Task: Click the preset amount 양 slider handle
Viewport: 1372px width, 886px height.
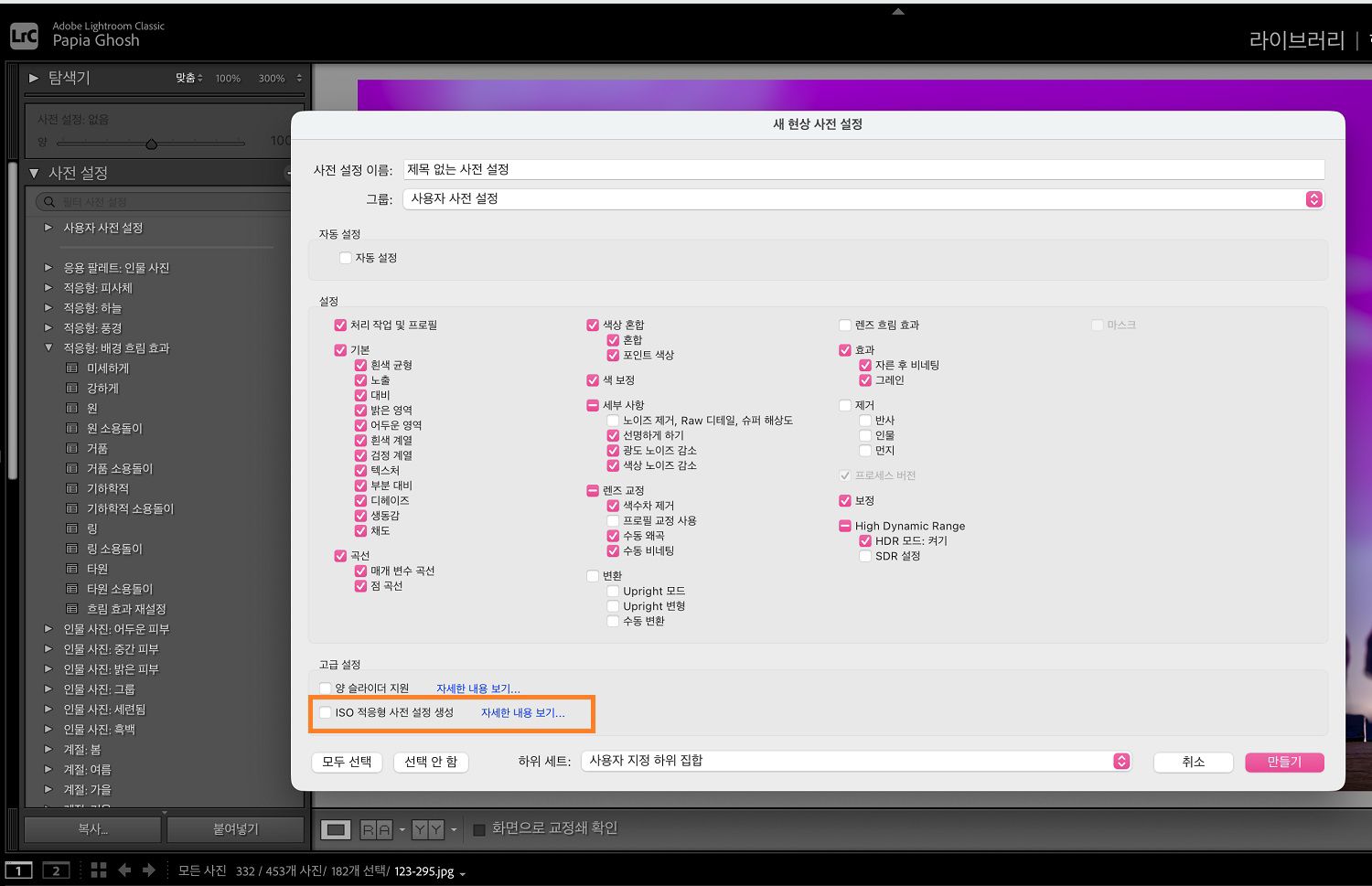Action: point(152,144)
